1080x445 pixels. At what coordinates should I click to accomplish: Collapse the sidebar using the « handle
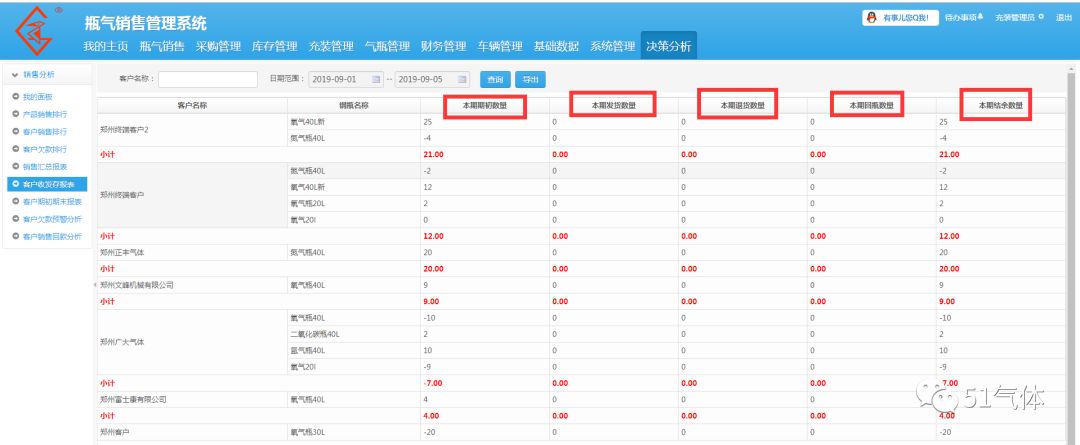pyautogui.click(x=95, y=284)
